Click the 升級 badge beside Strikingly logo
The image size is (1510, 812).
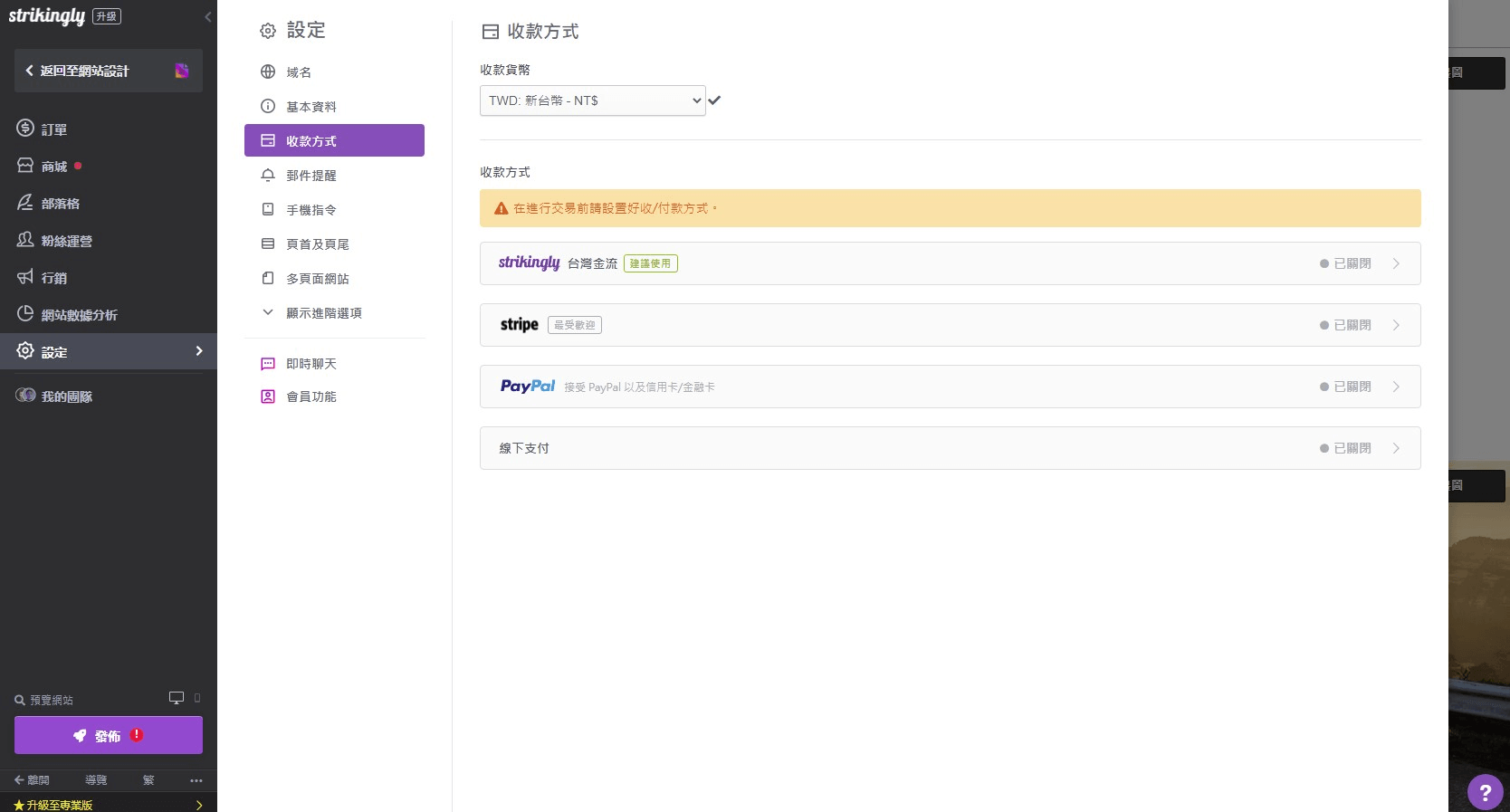click(107, 16)
